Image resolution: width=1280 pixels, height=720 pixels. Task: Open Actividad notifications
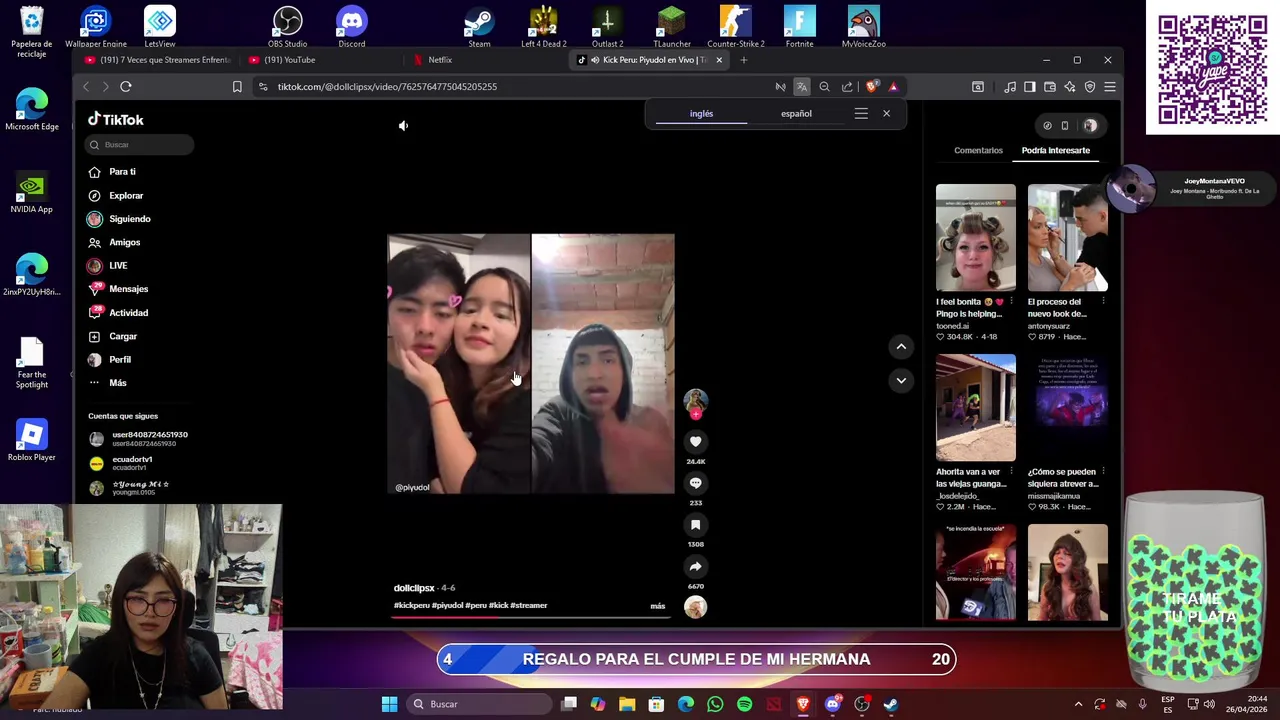click(128, 313)
